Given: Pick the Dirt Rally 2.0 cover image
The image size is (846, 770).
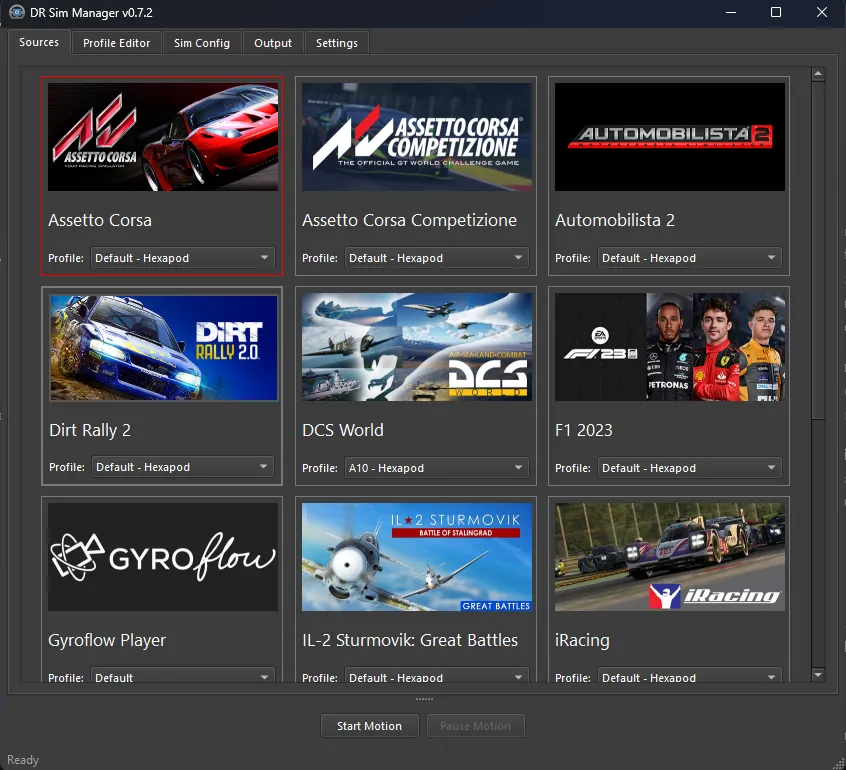Looking at the screenshot, I should pos(163,347).
